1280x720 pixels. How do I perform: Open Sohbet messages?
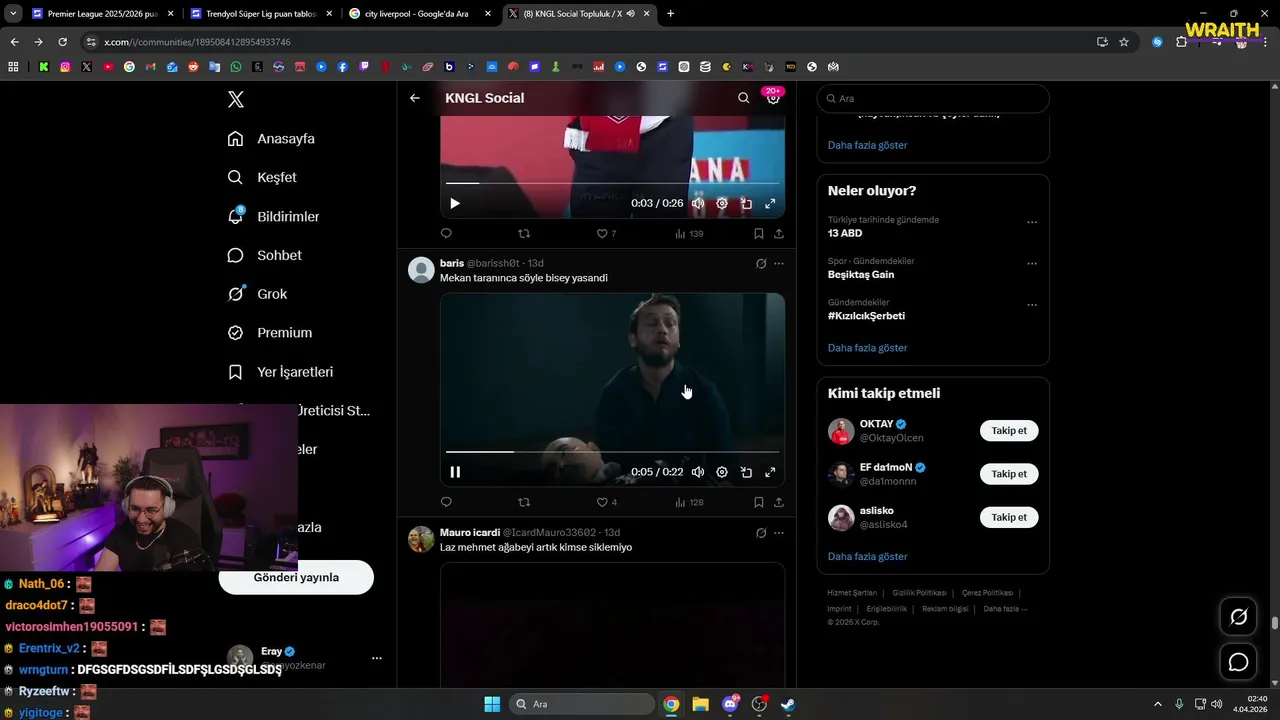click(264, 255)
